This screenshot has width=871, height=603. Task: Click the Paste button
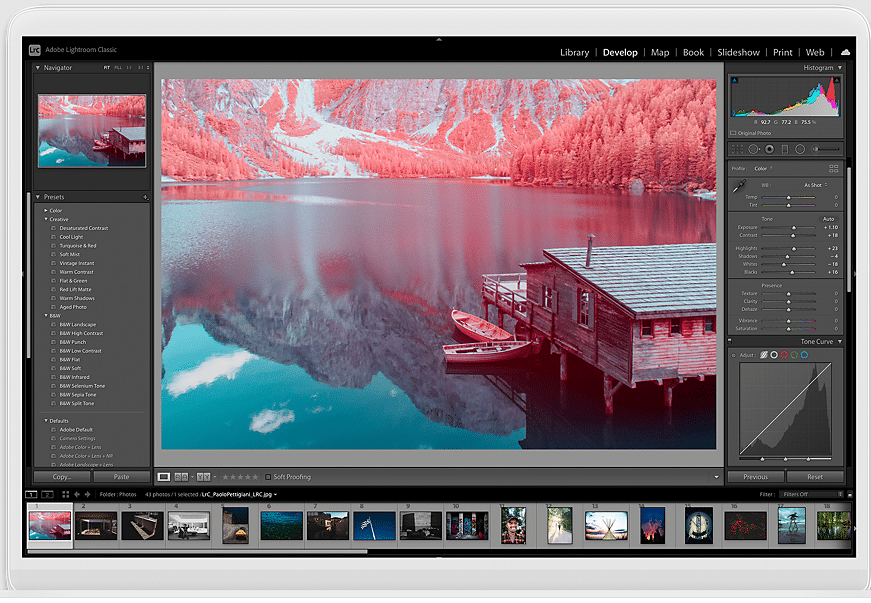pos(122,477)
